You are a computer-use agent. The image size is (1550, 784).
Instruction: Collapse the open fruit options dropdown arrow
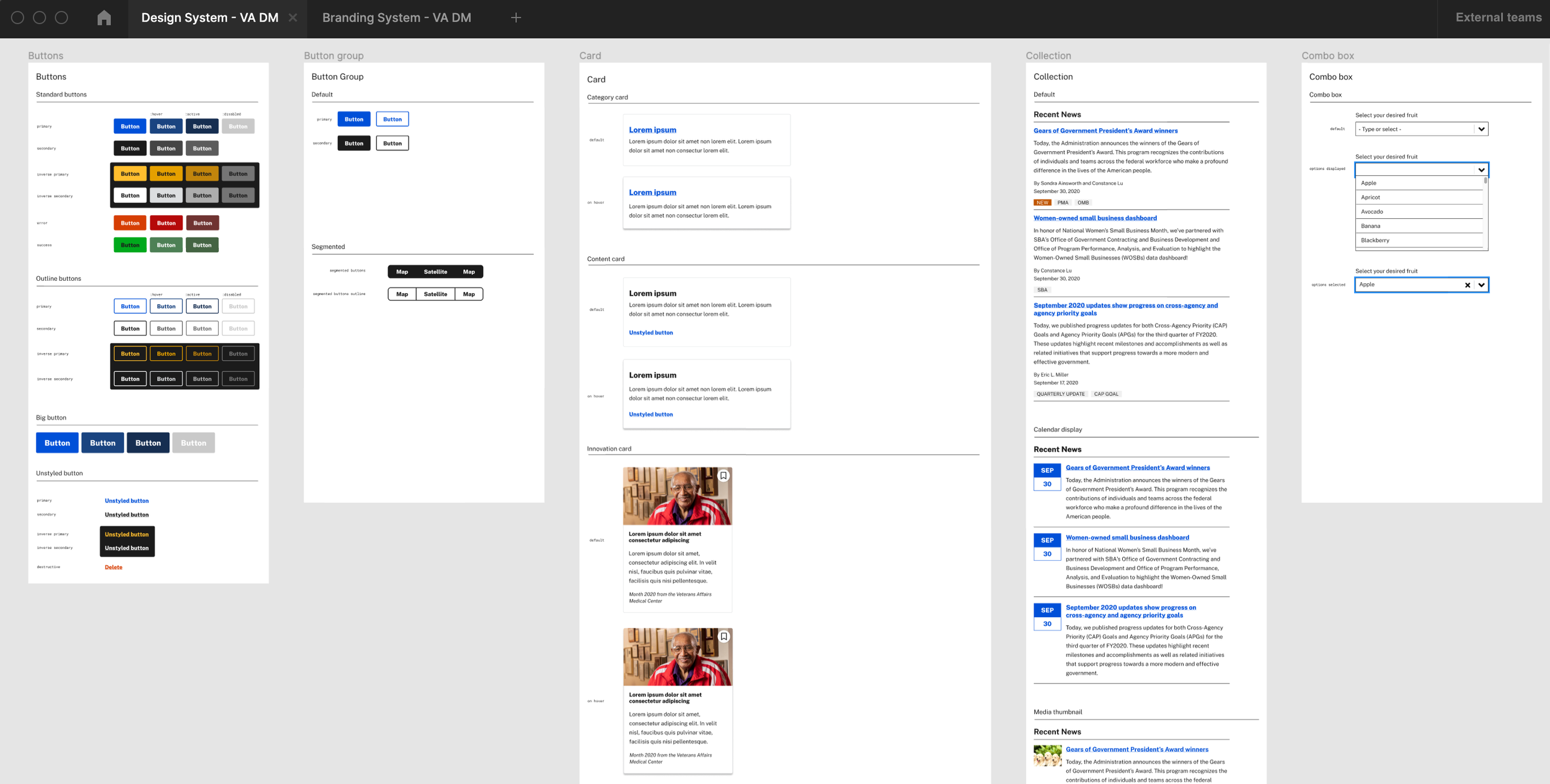[1481, 170]
